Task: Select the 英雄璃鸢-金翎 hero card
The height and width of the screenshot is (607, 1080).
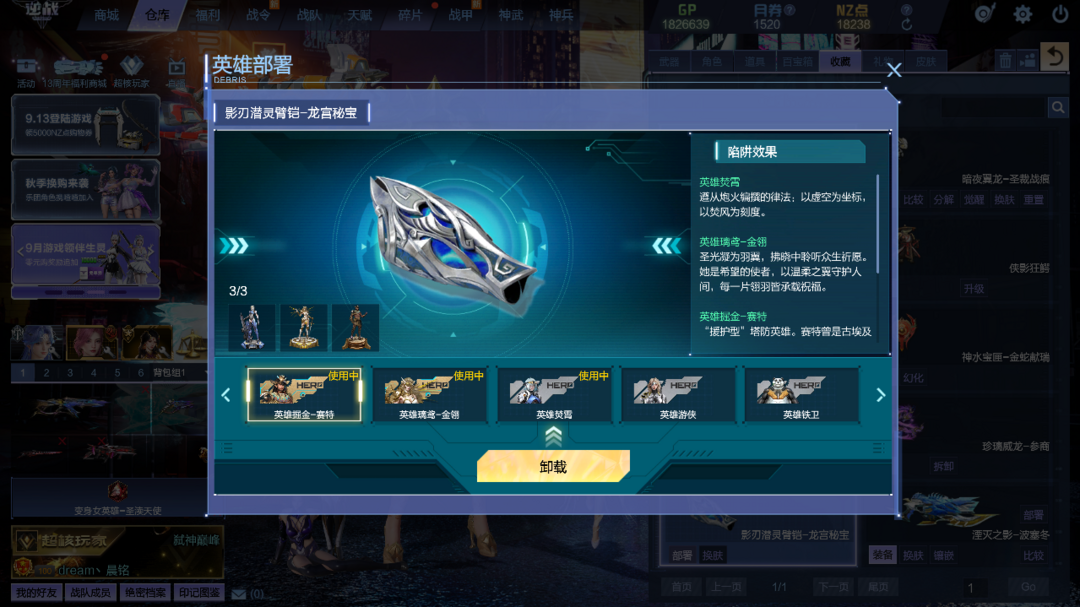Action: (429, 394)
